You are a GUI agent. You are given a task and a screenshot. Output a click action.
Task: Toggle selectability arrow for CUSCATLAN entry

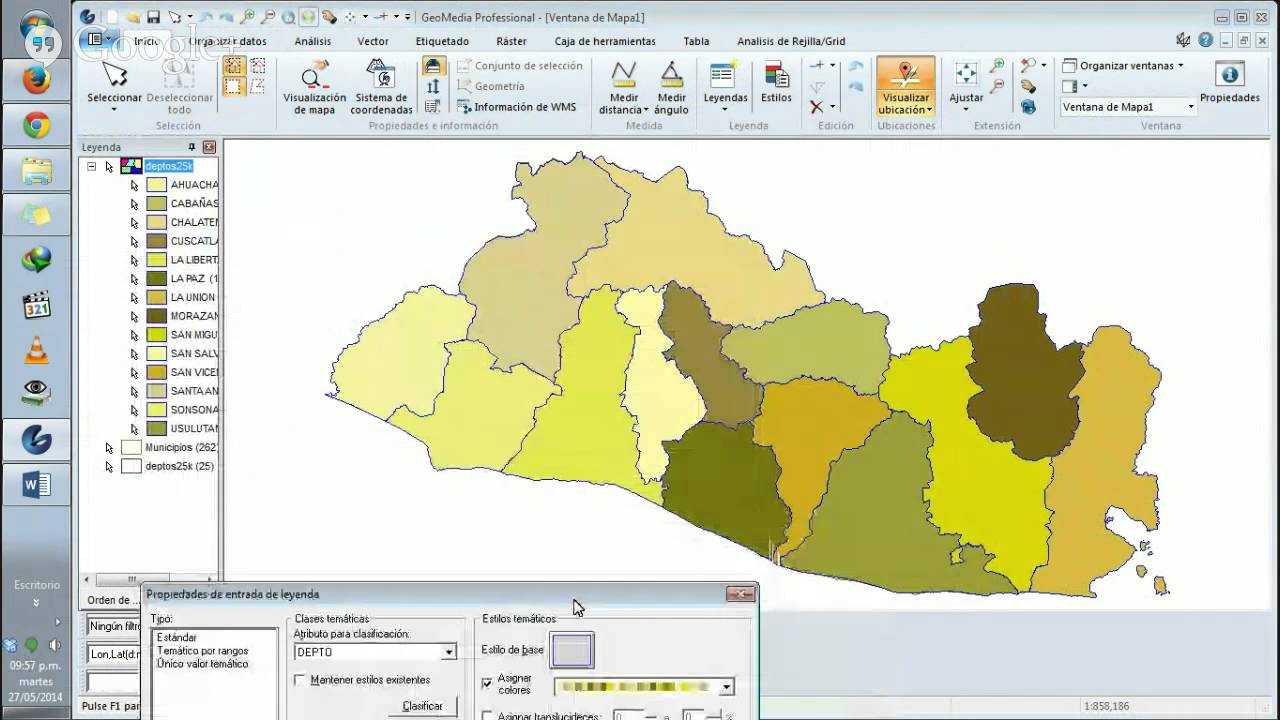coord(134,241)
